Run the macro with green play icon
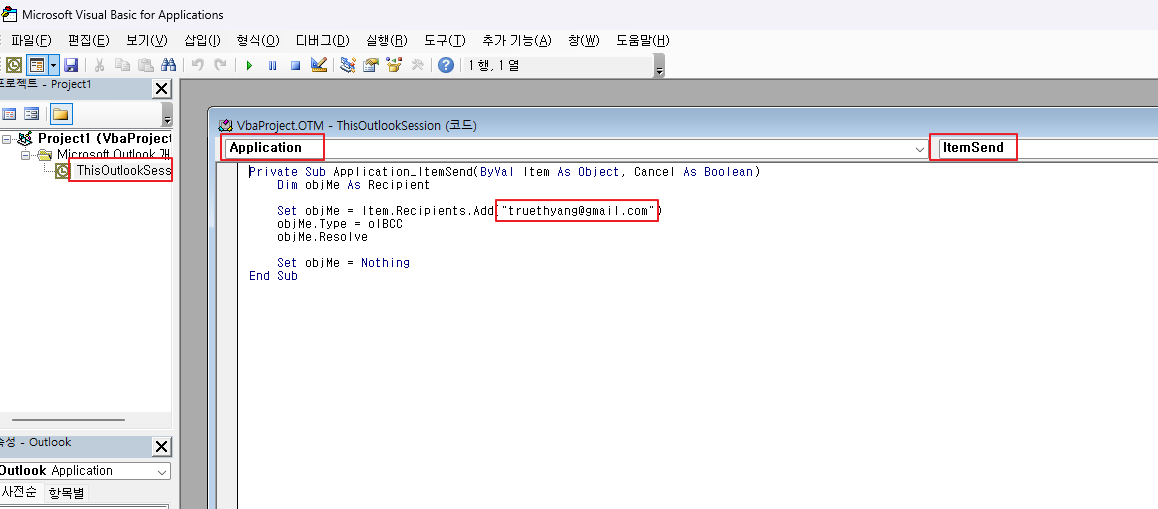Image resolution: width=1158 pixels, height=509 pixels. 249,65
